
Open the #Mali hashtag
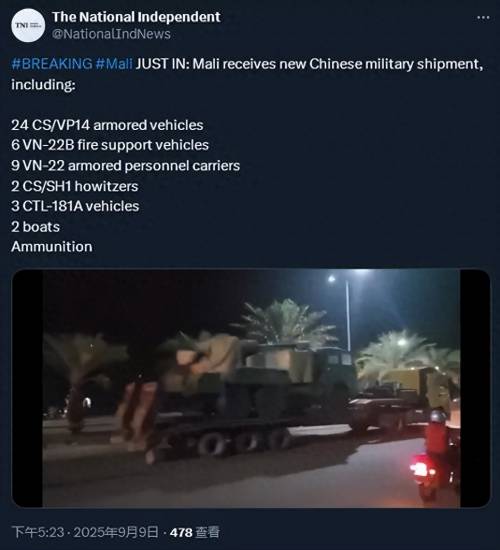click(114, 64)
